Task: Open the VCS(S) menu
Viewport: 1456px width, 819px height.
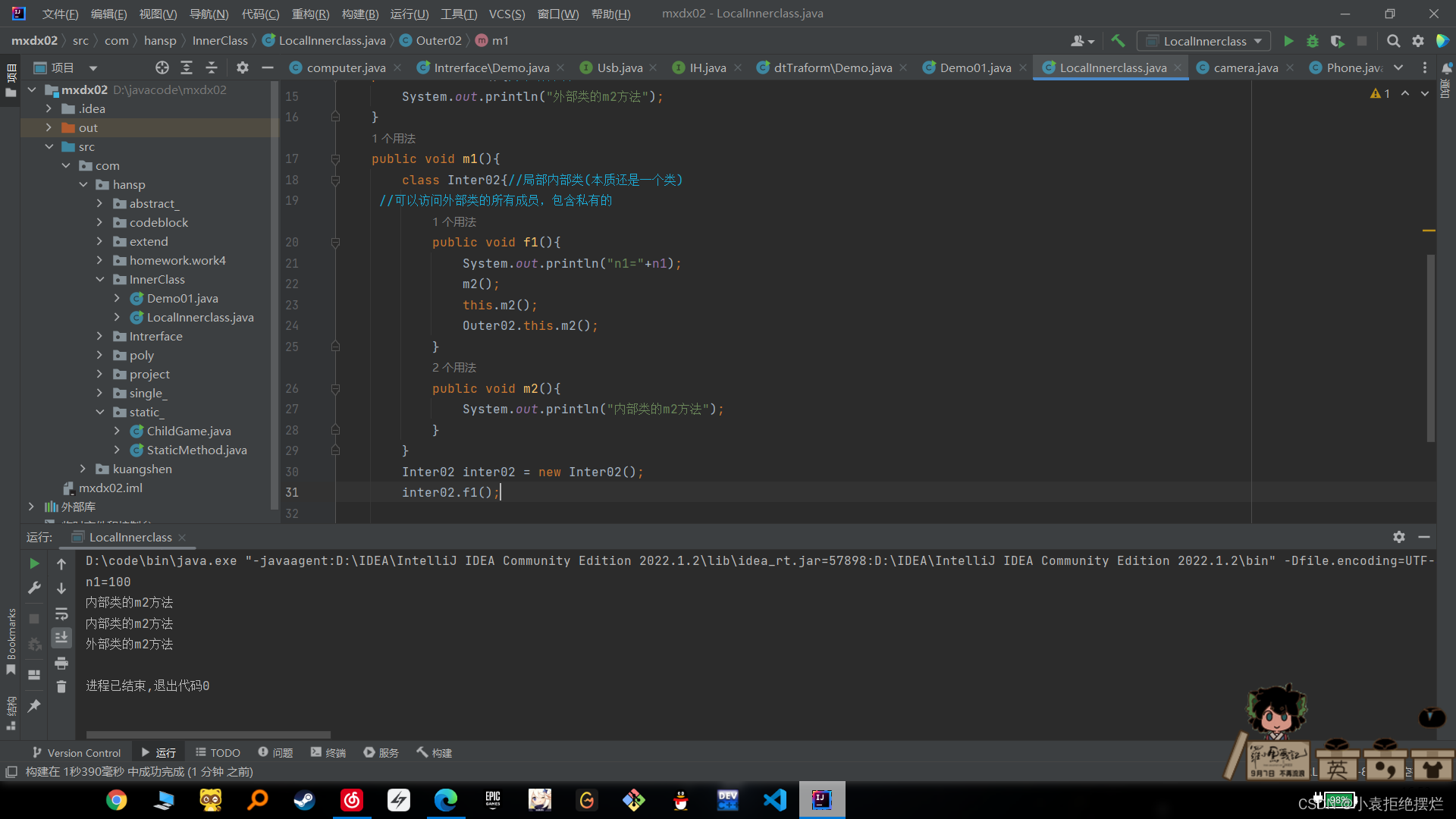Action: coord(507,14)
